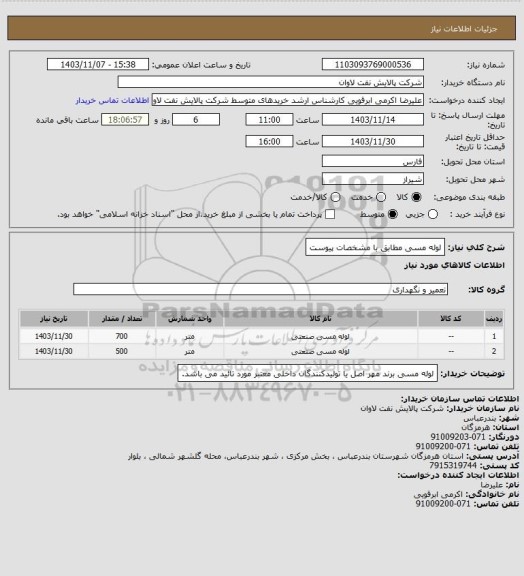
Task: Click unit متر in row 2
Action: click(189, 352)
